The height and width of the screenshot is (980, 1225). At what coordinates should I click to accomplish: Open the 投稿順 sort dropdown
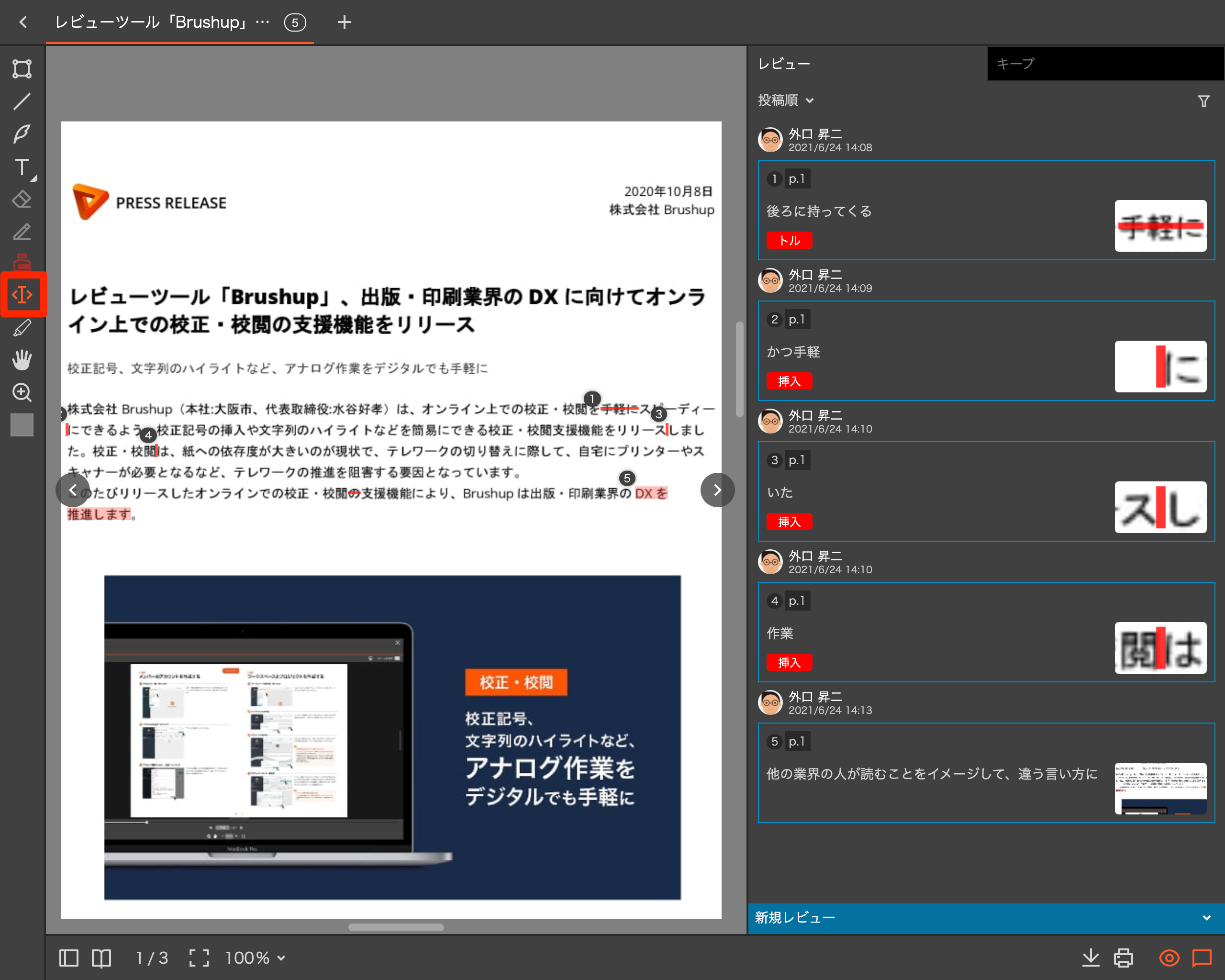[786, 100]
